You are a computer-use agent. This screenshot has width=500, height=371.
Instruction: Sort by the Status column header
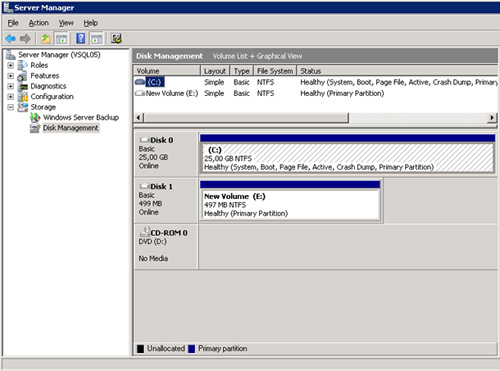coord(397,71)
